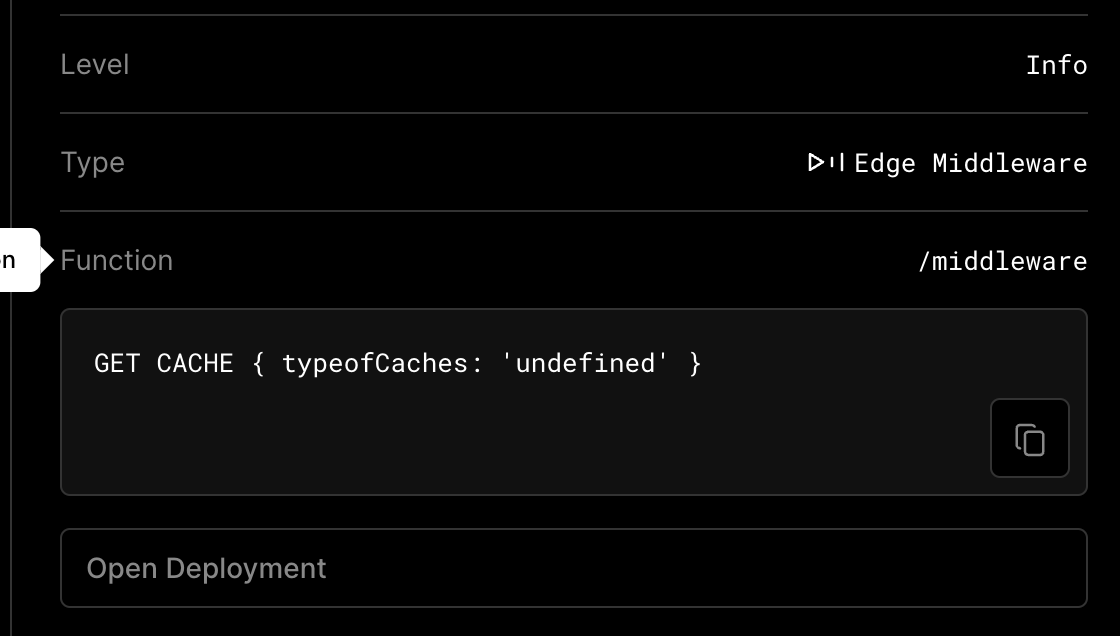This screenshot has height=636, width=1120.
Task: Click the Function row label
Action: (117, 260)
